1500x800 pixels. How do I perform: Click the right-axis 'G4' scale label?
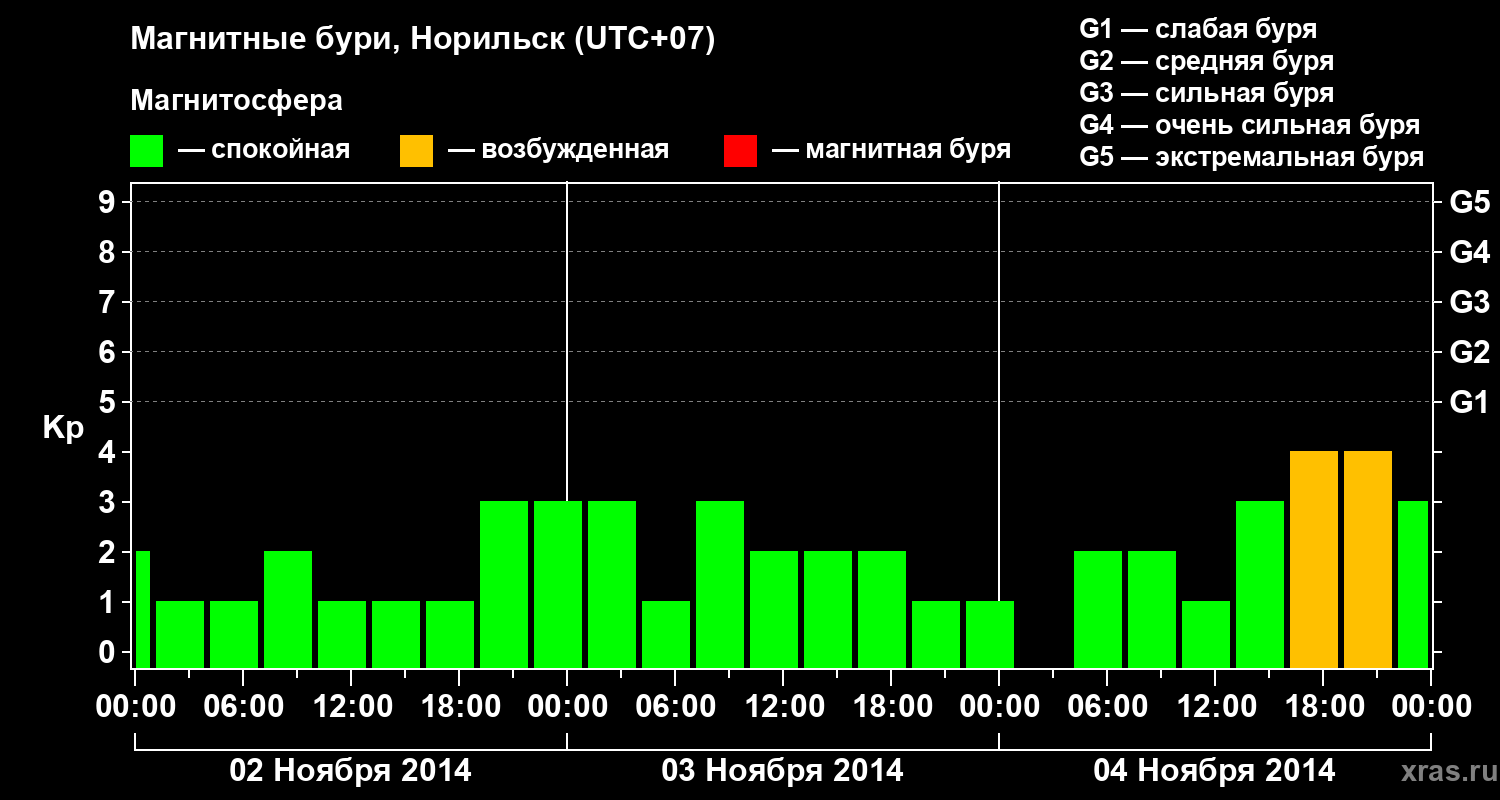[x=1469, y=252]
